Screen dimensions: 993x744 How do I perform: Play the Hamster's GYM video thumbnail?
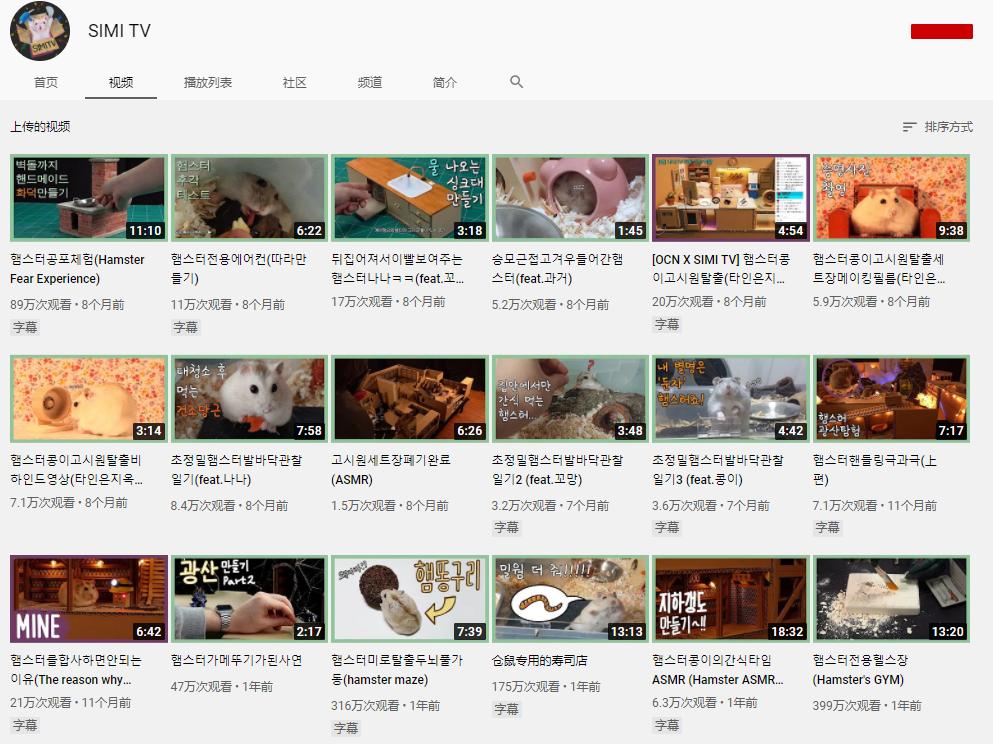[x=890, y=597]
